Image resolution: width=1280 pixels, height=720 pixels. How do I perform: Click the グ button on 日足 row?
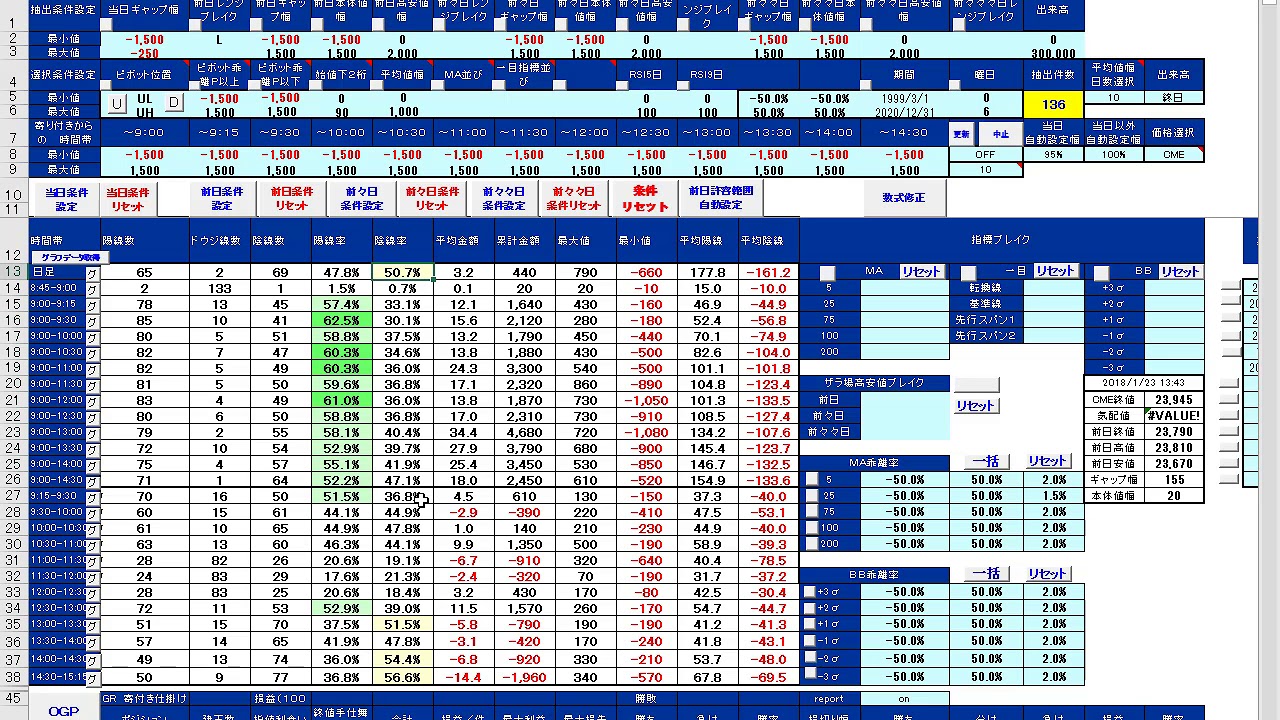[x=92, y=273]
